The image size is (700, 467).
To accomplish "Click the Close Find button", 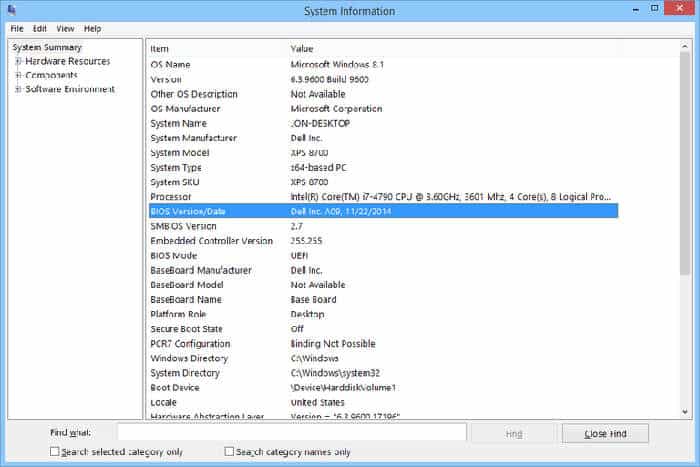I will (x=605, y=432).
